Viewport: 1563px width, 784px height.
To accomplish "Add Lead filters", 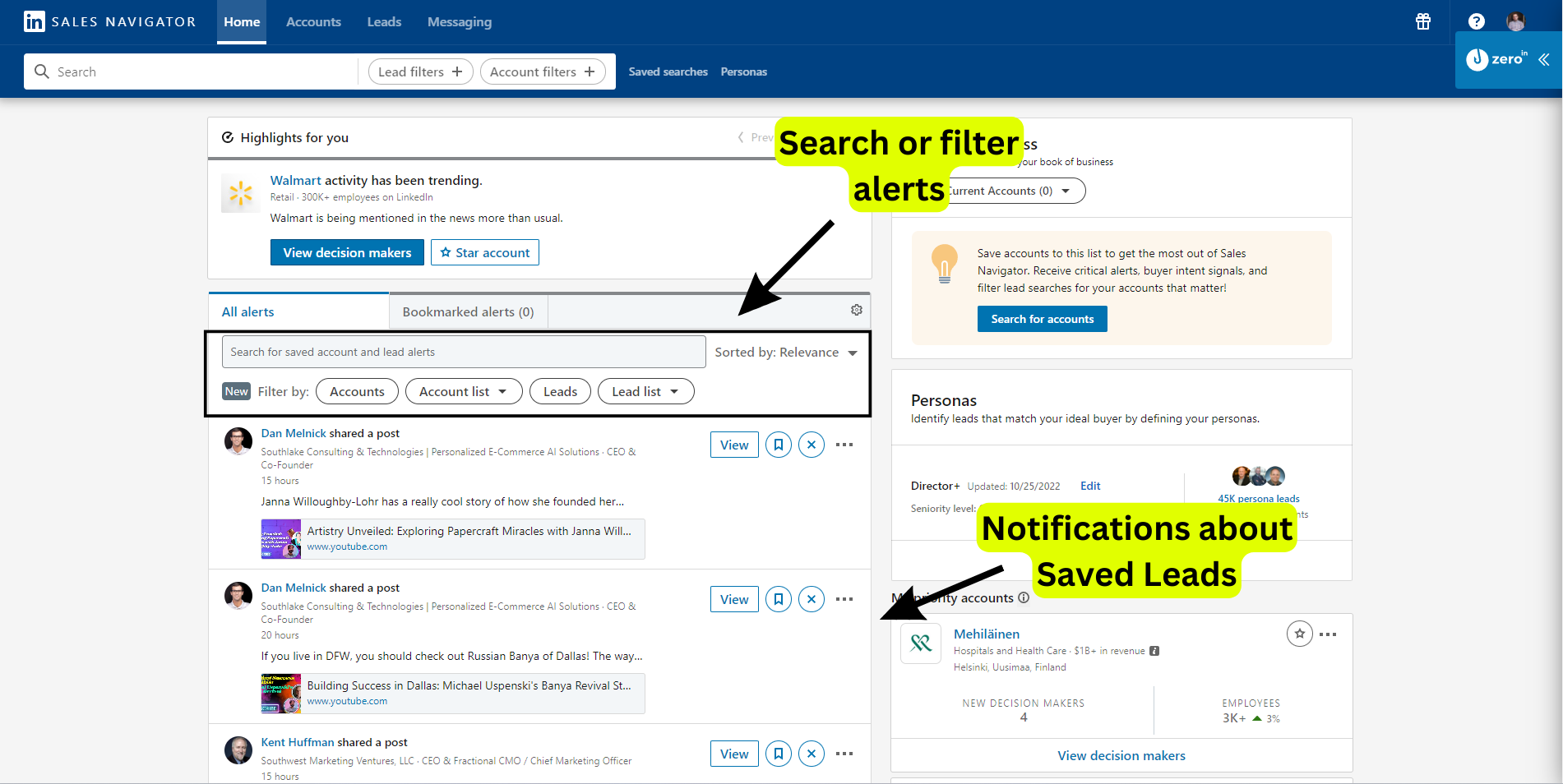I will [420, 71].
